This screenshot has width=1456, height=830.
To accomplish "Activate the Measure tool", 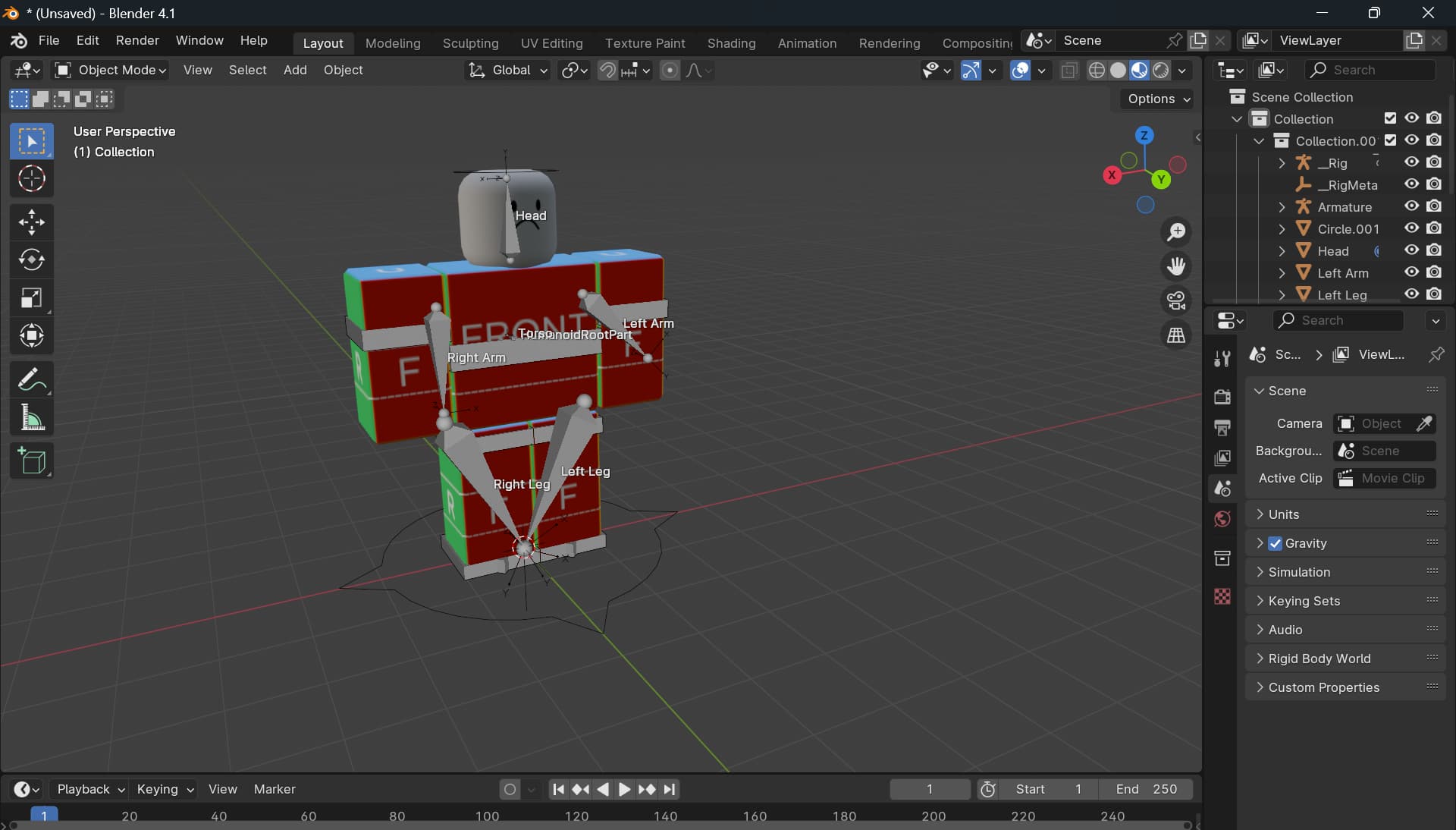I will point(31,418).
